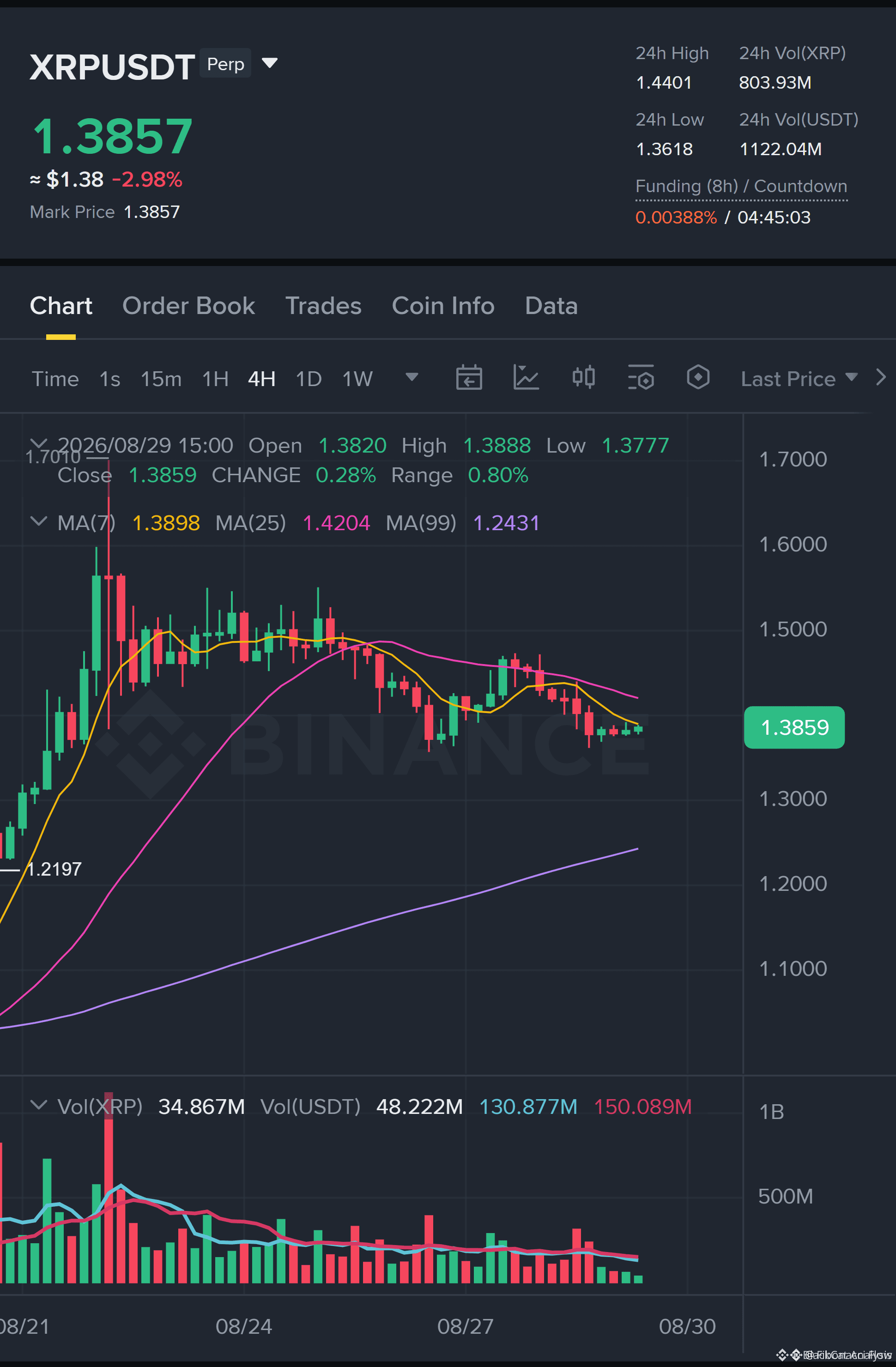This screenshot has height=1367, width=896.
Task: Click the MA(7) value 1.3898
Action: click(x=166, y=523)
